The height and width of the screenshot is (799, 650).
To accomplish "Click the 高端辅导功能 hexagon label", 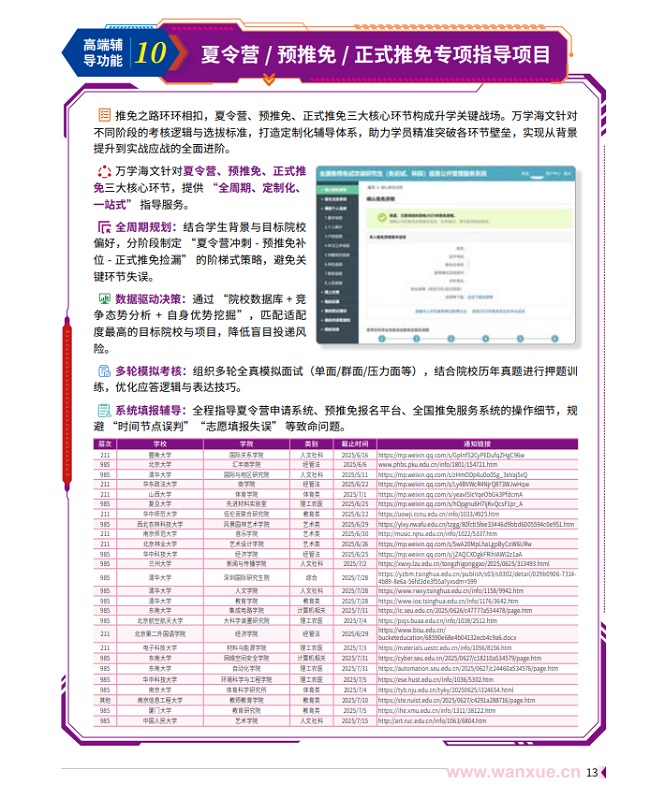I will pos(97,52).
